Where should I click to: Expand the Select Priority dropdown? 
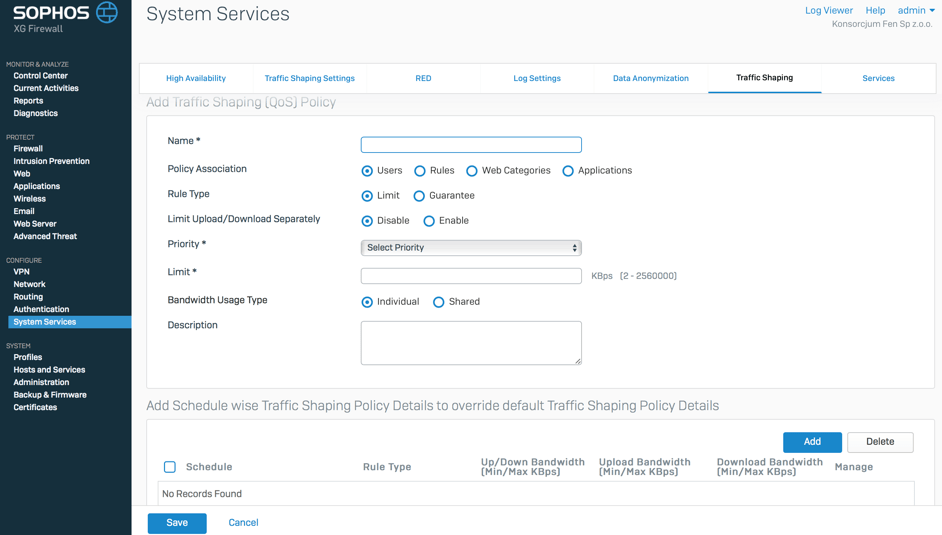pos(471,248)
